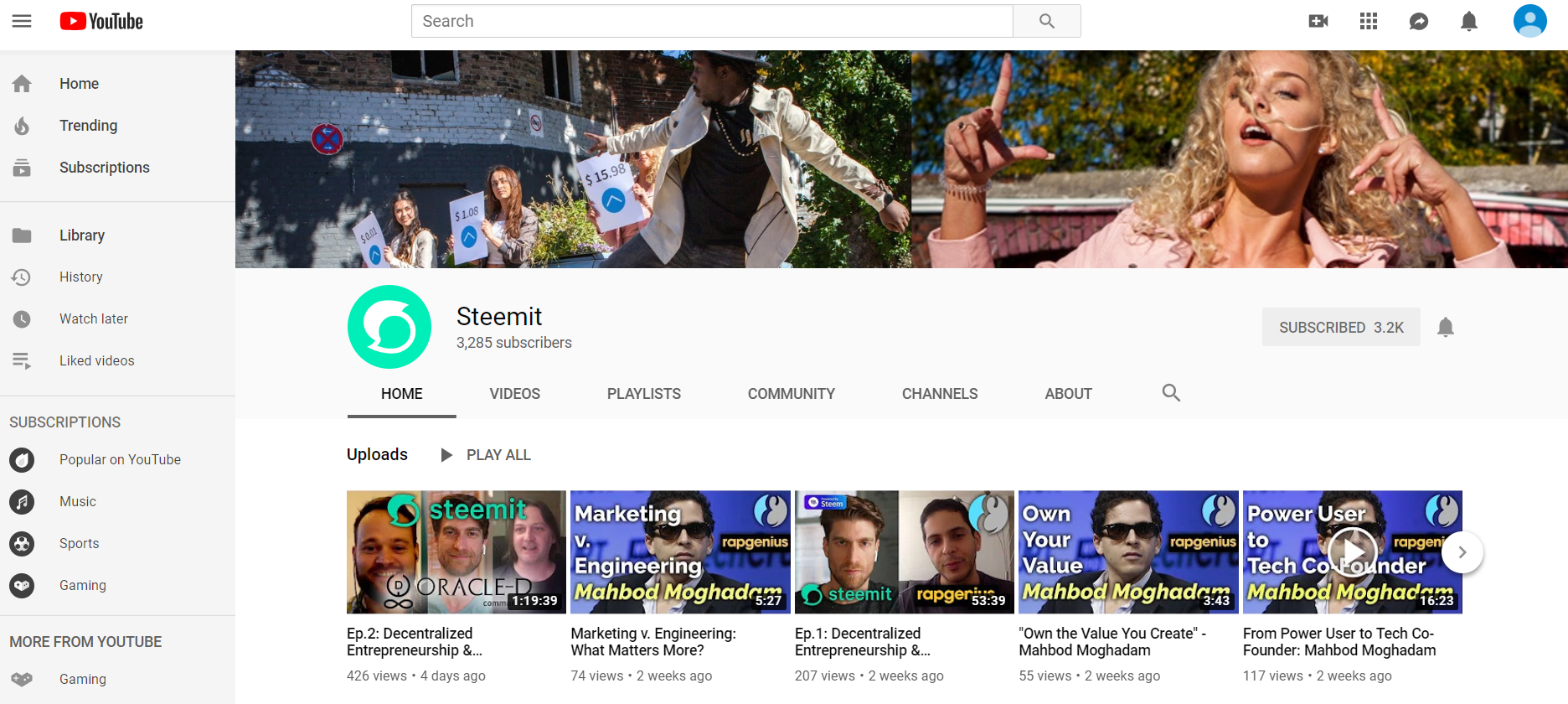Click the Steemit channel name

click(x=499, y=316)
